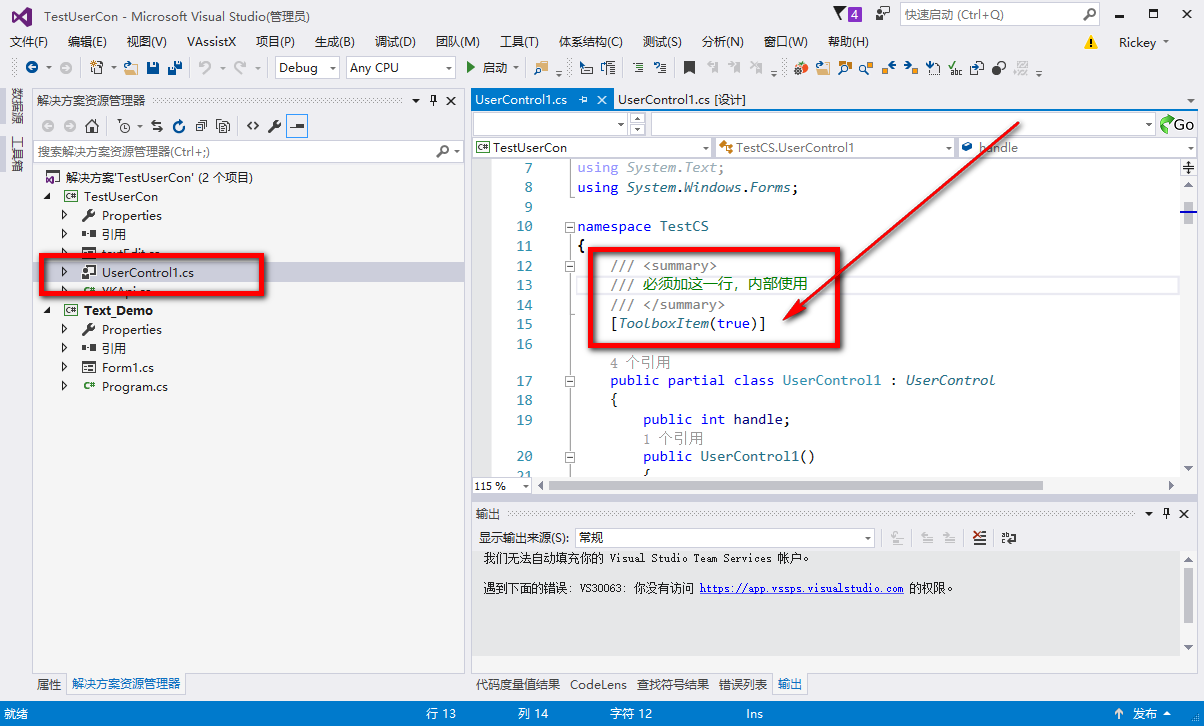The height and width of the screenshot is (726, 1204).
Task: Open the 115 % zoom dropdown
Action: tap(503, 485)
